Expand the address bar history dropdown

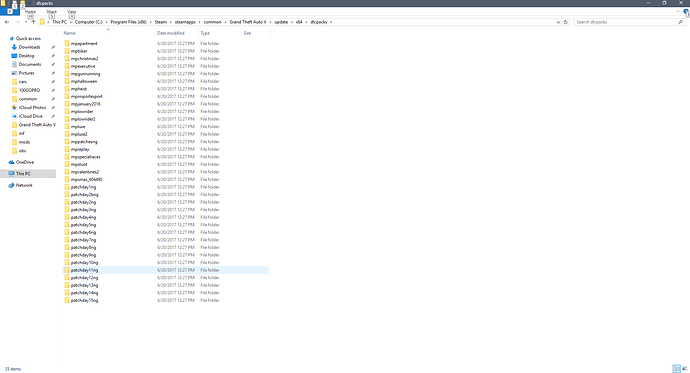coord(558,22)
